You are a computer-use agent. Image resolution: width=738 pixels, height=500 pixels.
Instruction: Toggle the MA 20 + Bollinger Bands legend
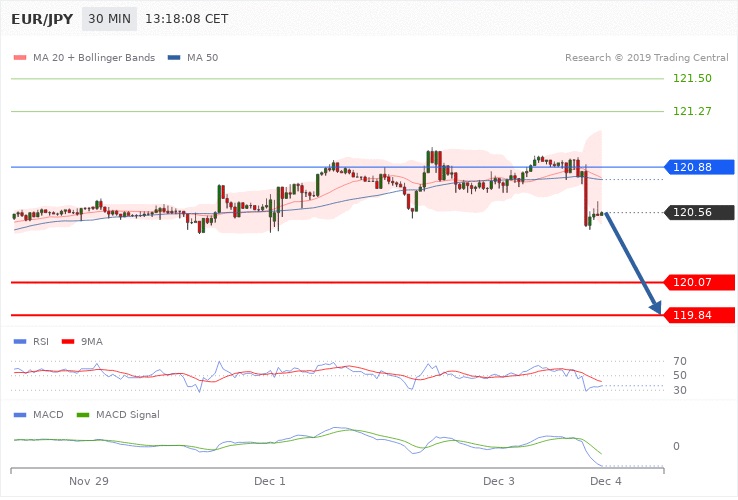85,58
